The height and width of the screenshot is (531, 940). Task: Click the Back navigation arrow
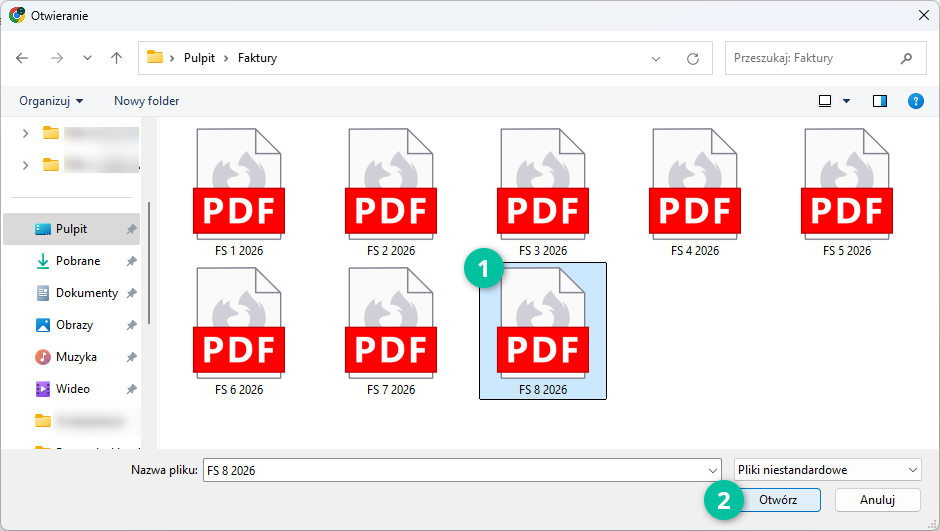pyautogui.click(x=23, y=58)
